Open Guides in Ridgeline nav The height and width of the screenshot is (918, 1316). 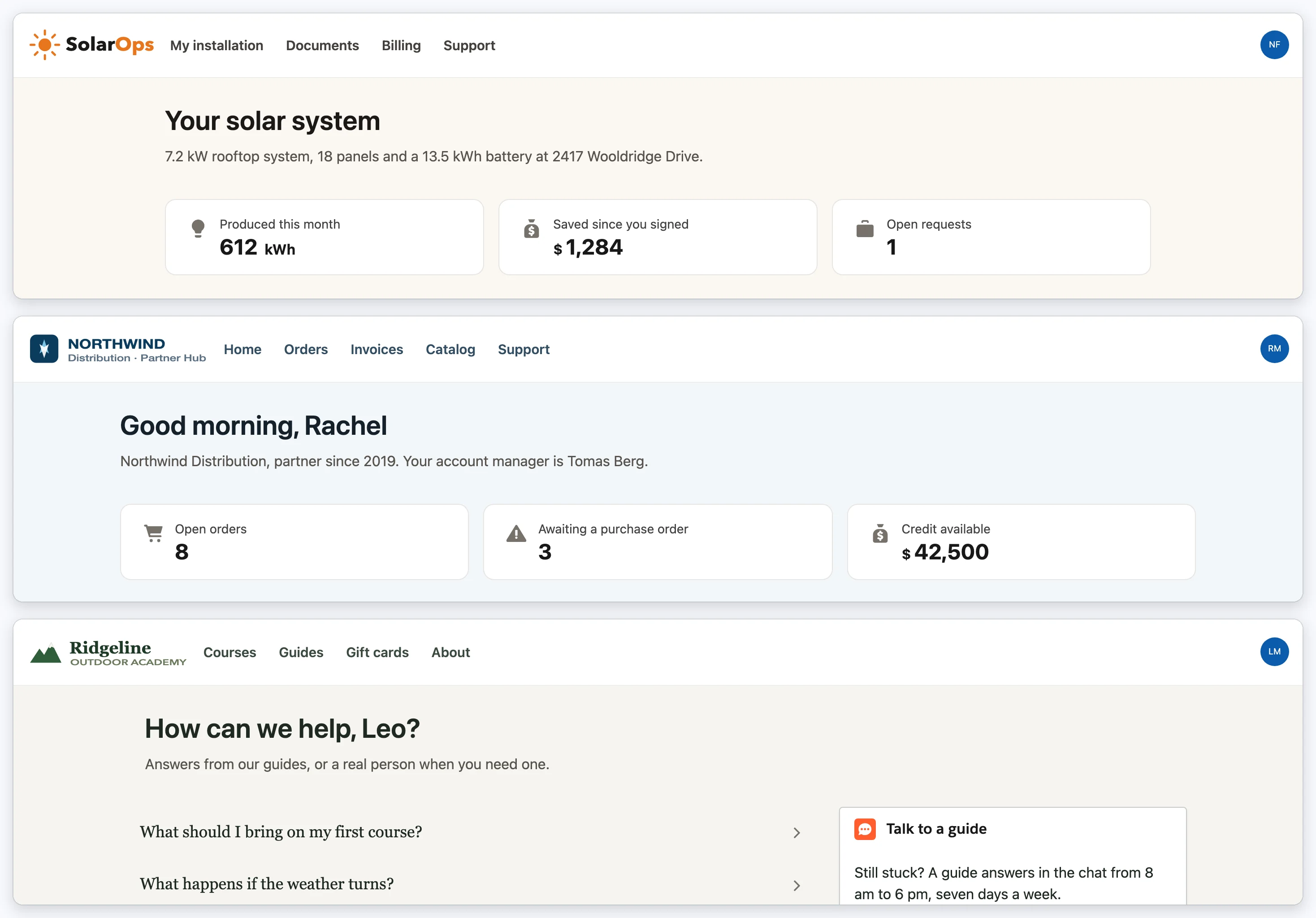301,652
